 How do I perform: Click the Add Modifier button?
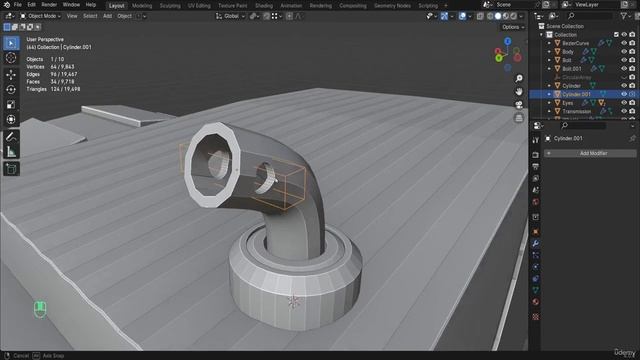(x=590, y=153)
